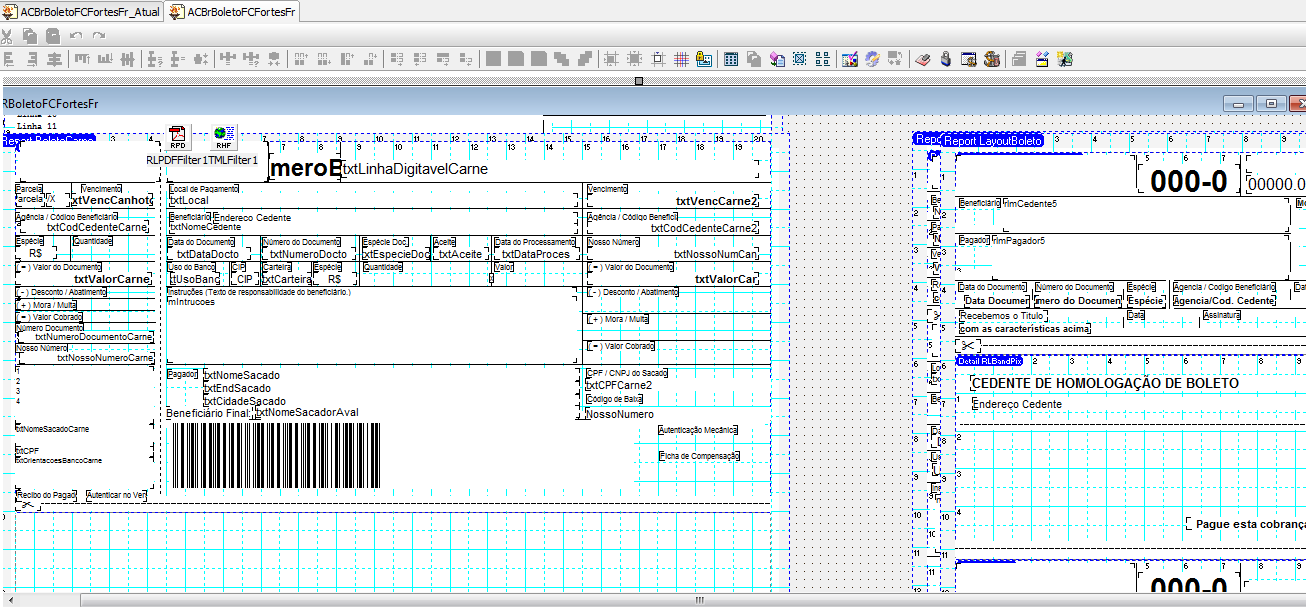Select the Align Tops tool
Image resolution: width=1306 pixels, height=607 pixels.
pyautogui.click(x=83, y=59)
